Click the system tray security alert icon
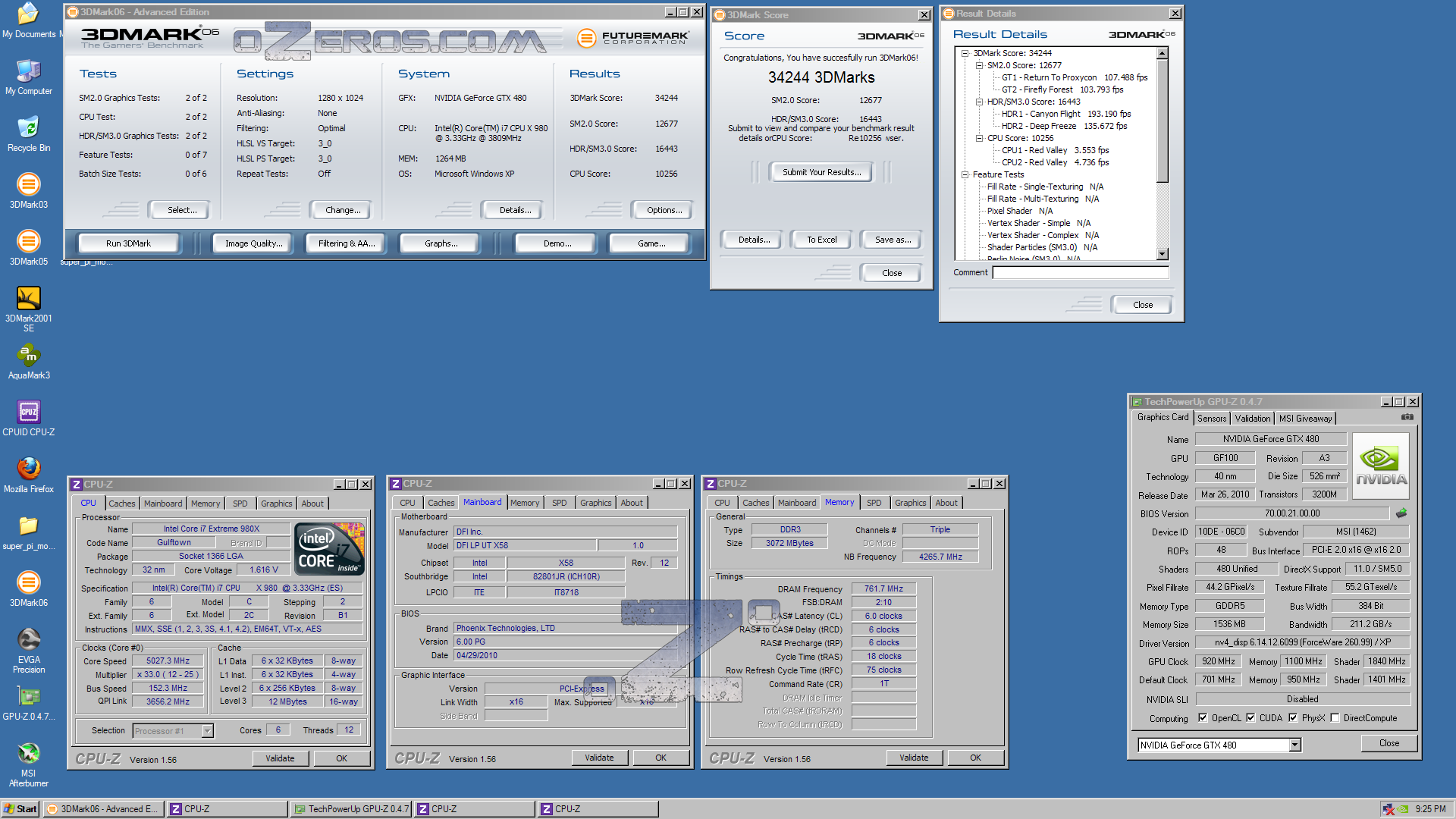Viewport: 1456px width, 819px height. pyautogui.click(x=1388, y=809)
